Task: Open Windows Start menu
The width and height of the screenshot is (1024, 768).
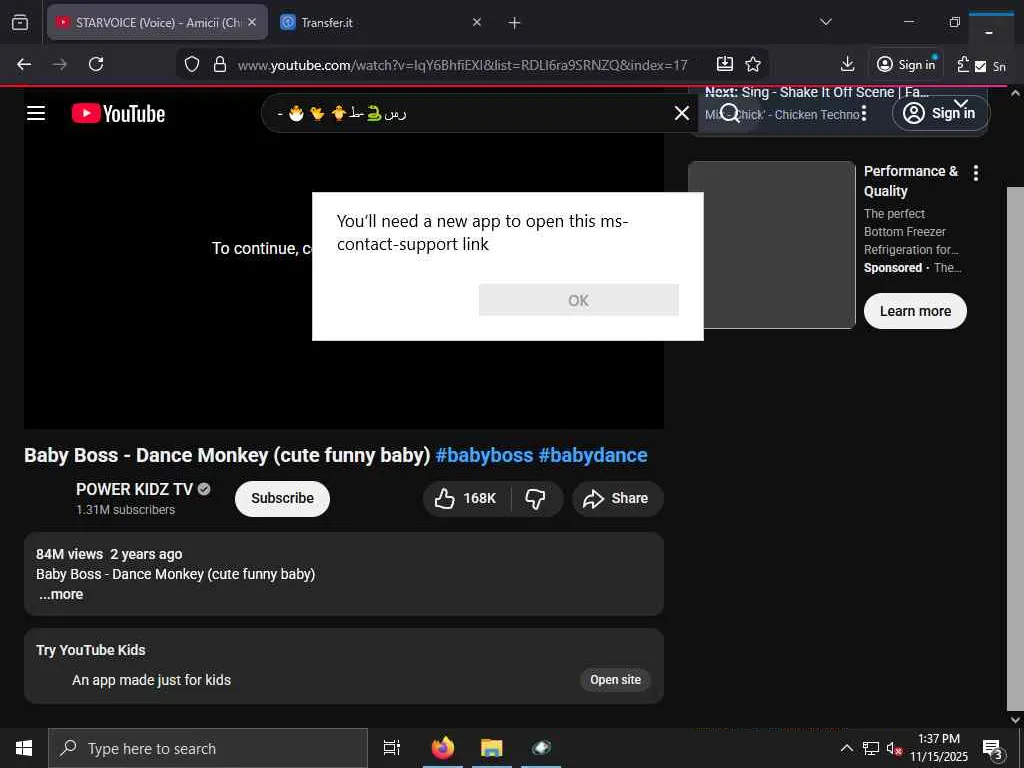Action: tap(24, 748)
